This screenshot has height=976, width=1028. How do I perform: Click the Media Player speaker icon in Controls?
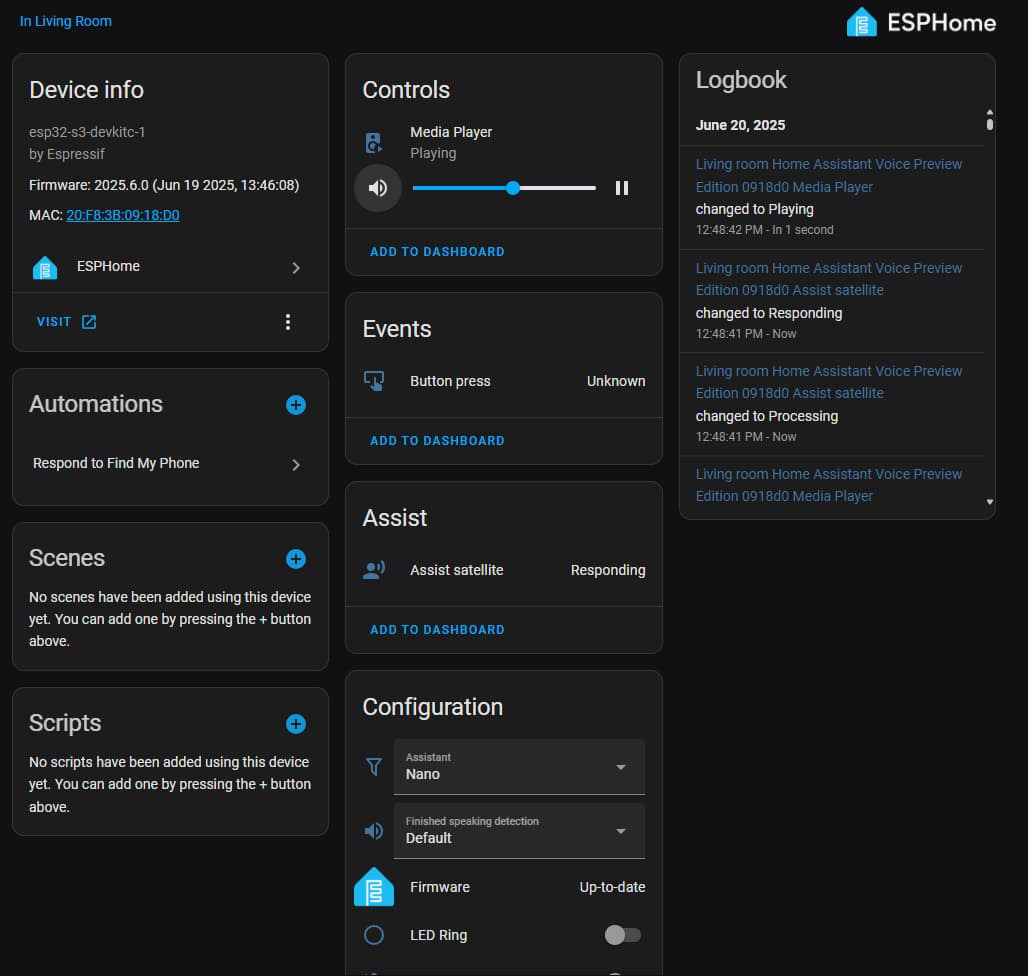click(x=373, y=142)
